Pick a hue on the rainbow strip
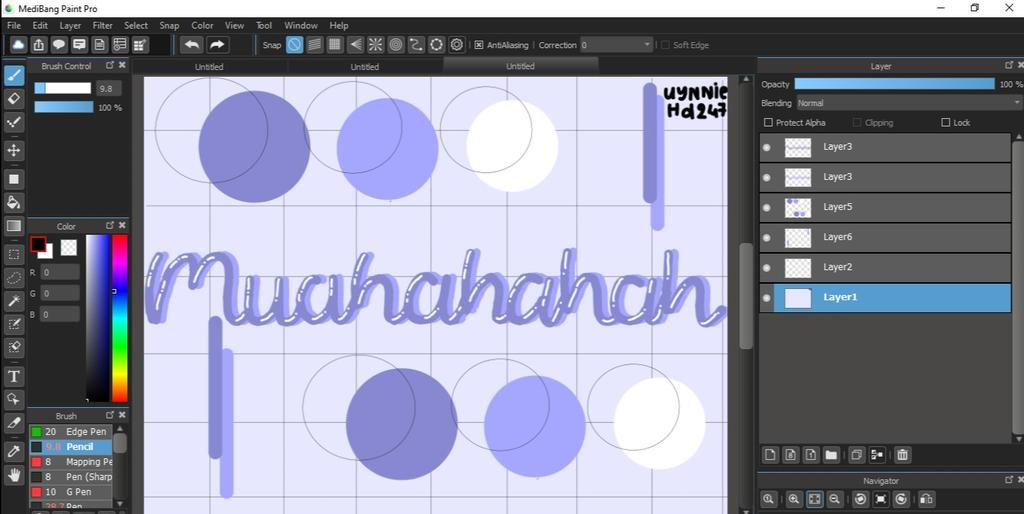 coord(120,318)
